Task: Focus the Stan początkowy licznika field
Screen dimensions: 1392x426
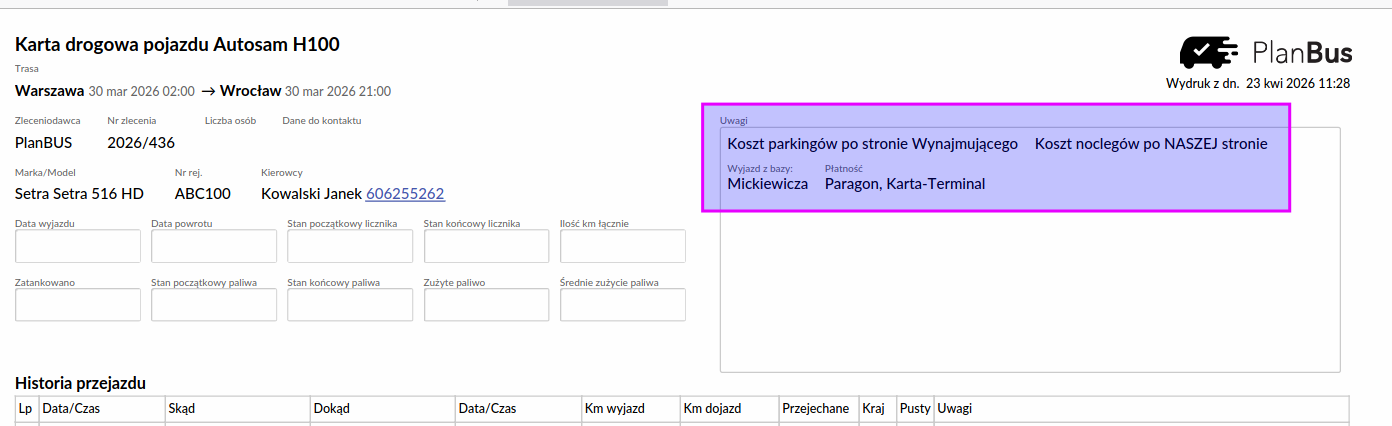Action: click(x=350, y=246)
